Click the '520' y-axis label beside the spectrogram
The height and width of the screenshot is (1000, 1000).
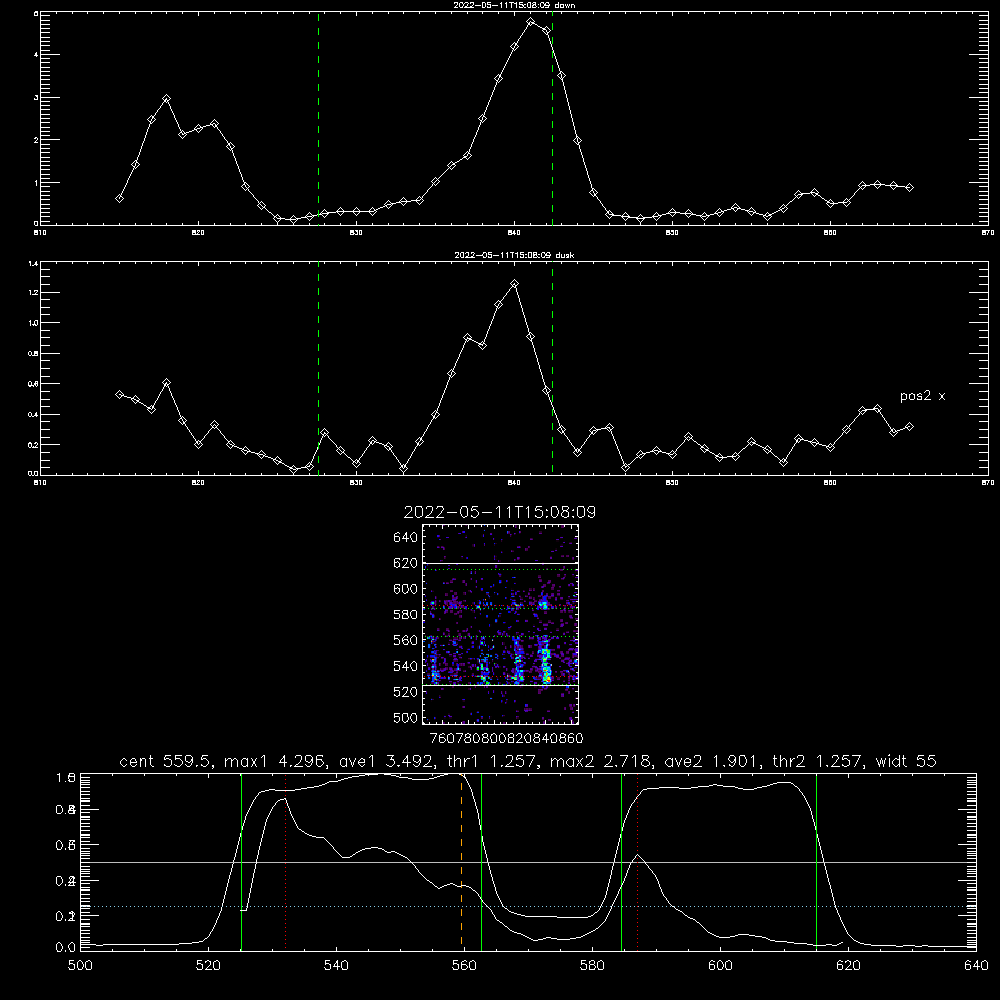tap(406, 692)
